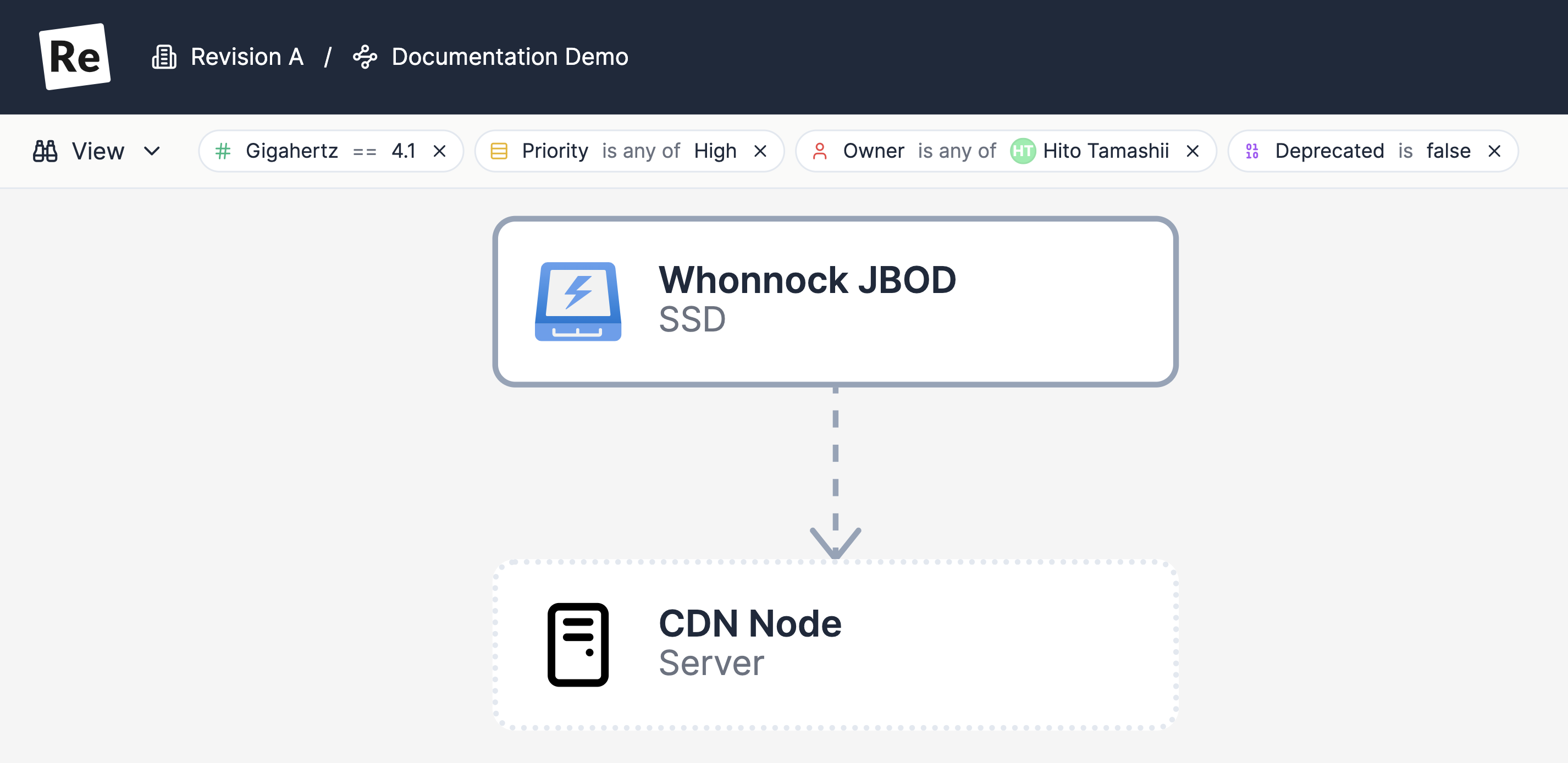Screen dimensions: 1568x763
Task: Click the Owner person icon
Action: 819,151
